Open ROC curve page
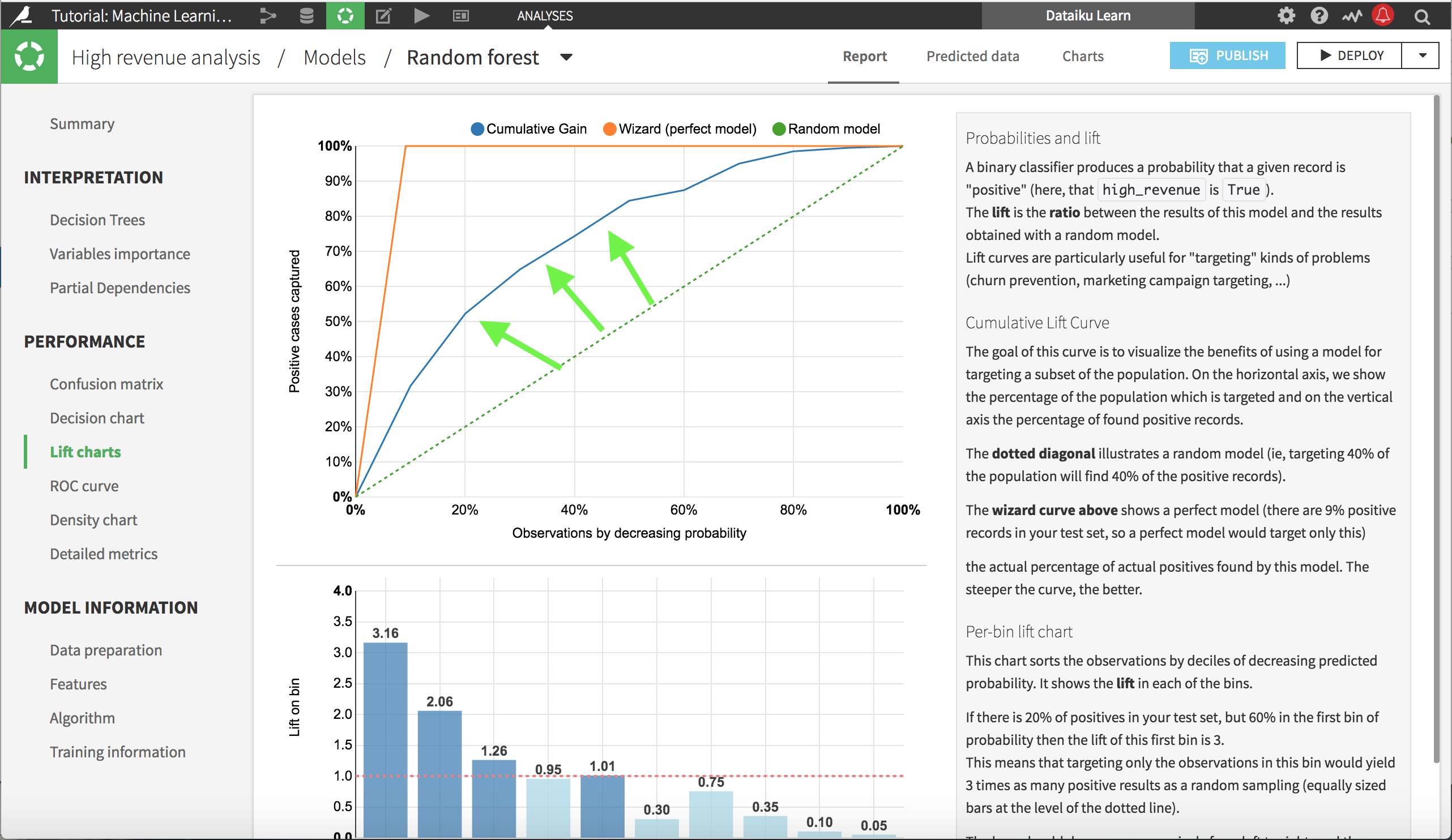The width and height of the screenshot is (1452, 840). coord(84,486)
